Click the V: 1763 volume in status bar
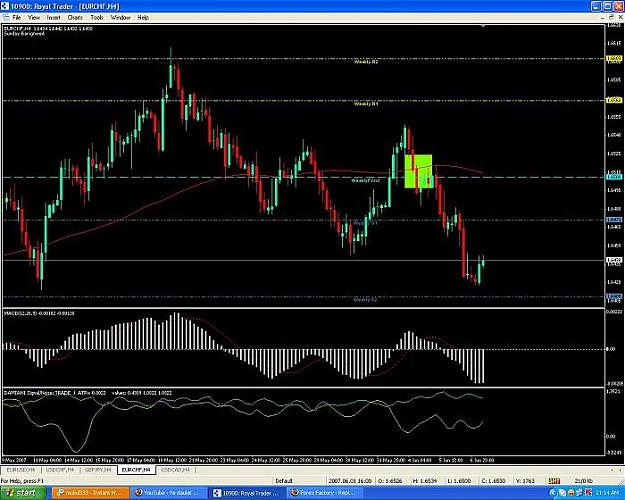625x500 pixels. click(525, 481)
